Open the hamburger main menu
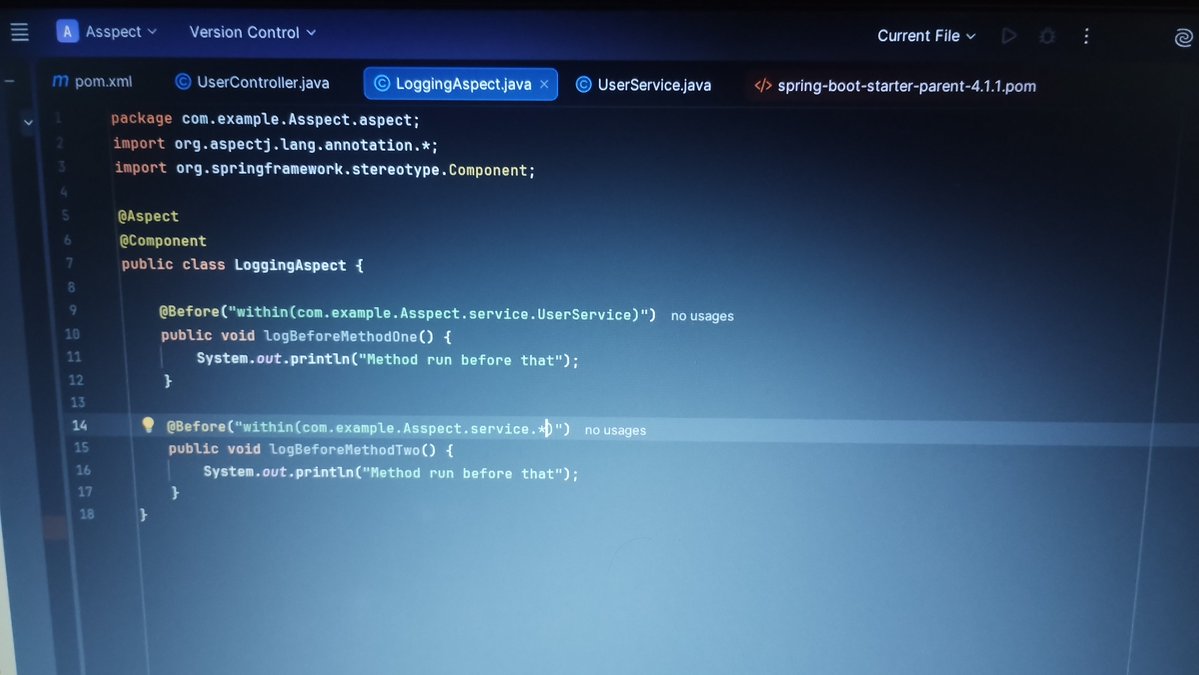 pos(20,31)
